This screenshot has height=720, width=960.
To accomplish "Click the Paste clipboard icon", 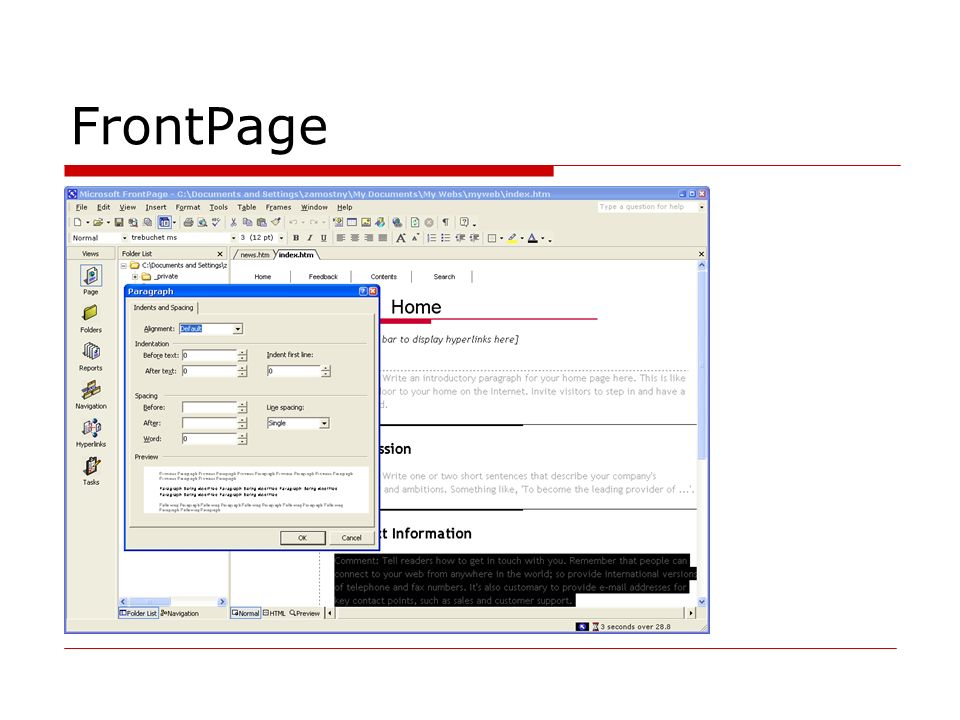I will (x=261, y=222).
